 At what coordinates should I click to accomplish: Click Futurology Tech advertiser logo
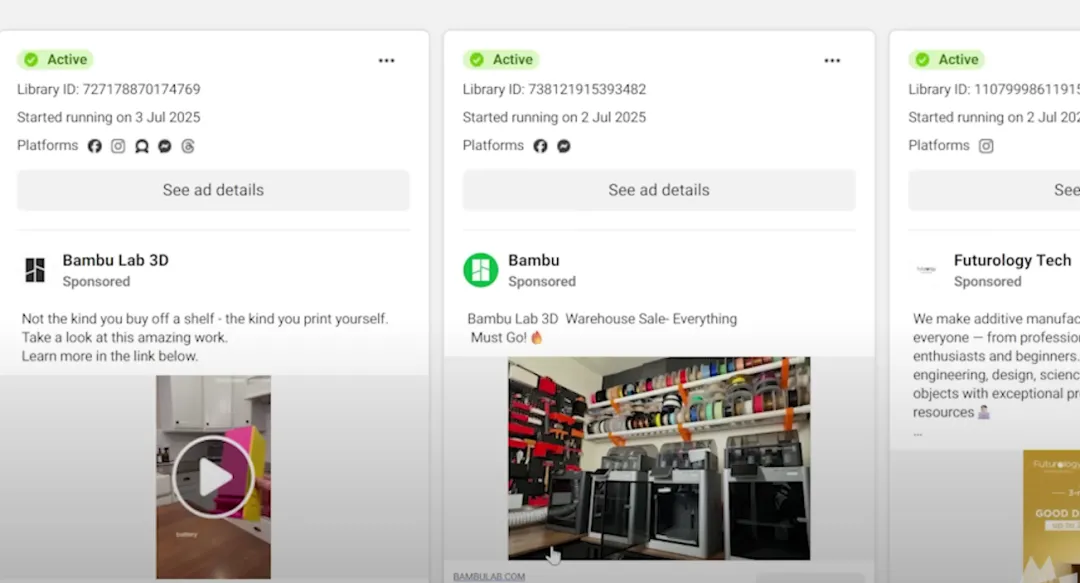point(926,269)
